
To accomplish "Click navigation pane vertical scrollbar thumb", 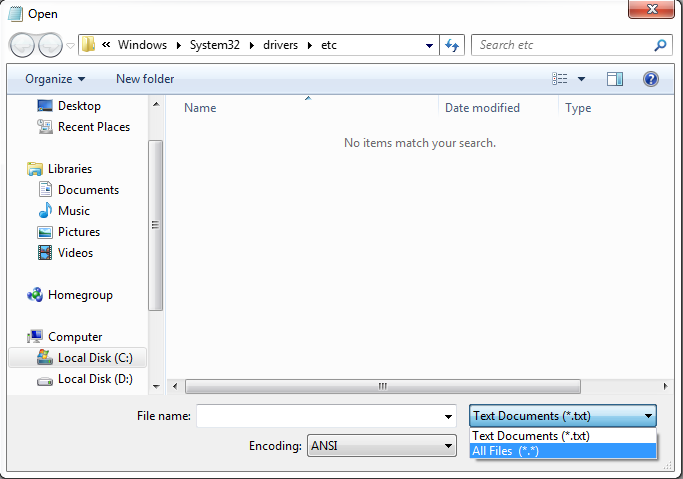I will [x=156, y=225].
